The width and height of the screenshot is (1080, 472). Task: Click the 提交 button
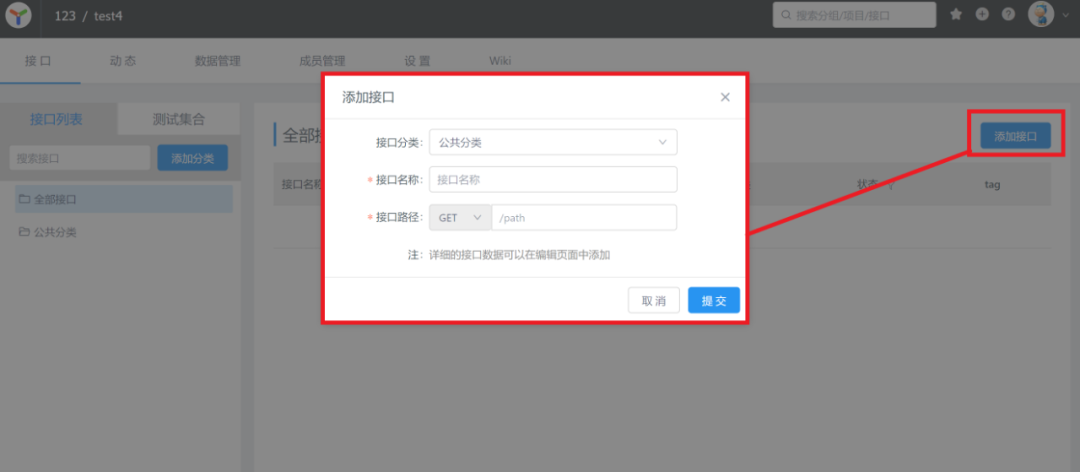[x=714, y=300]
